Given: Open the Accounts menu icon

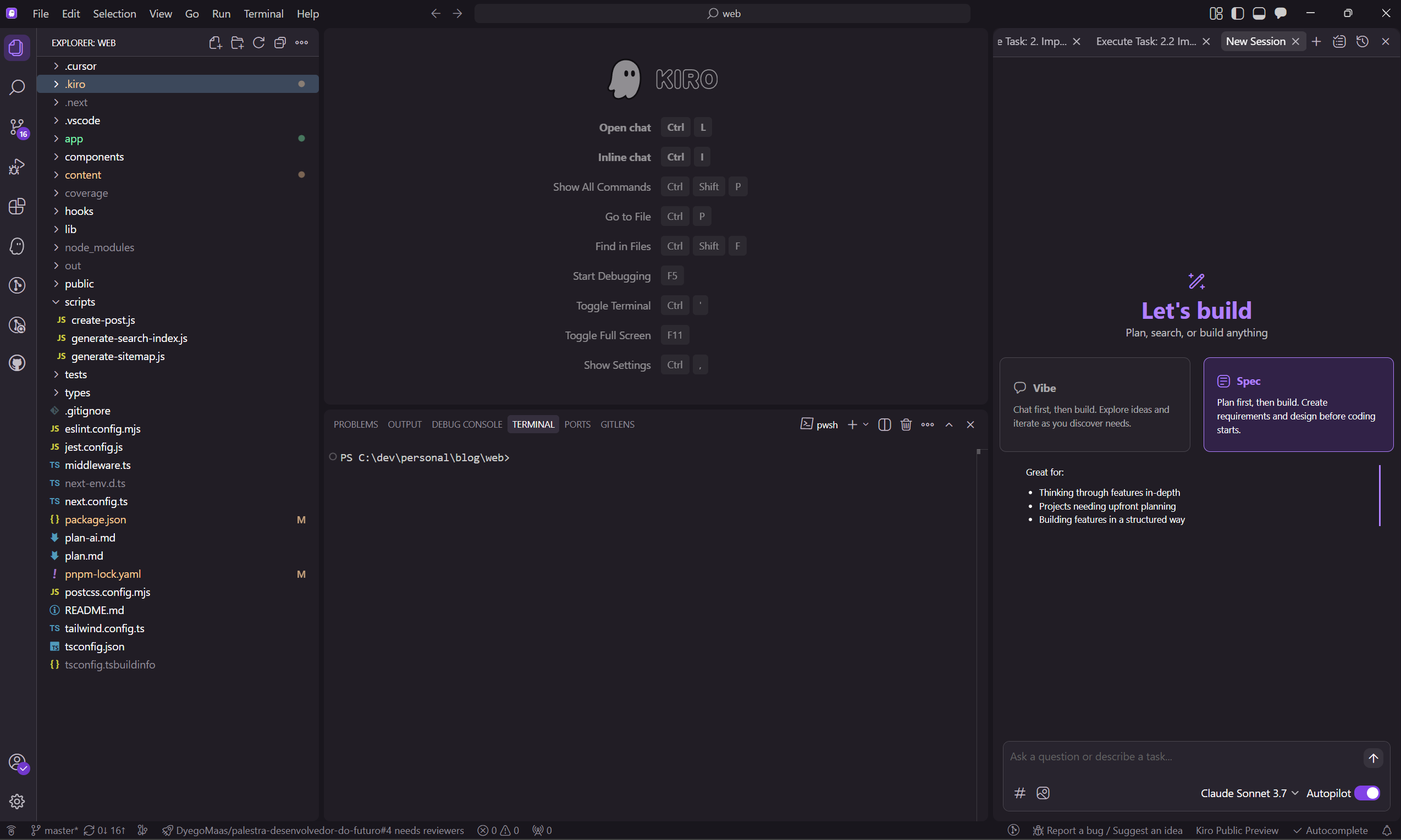Looking at the screenshot, I should (17, 762).
